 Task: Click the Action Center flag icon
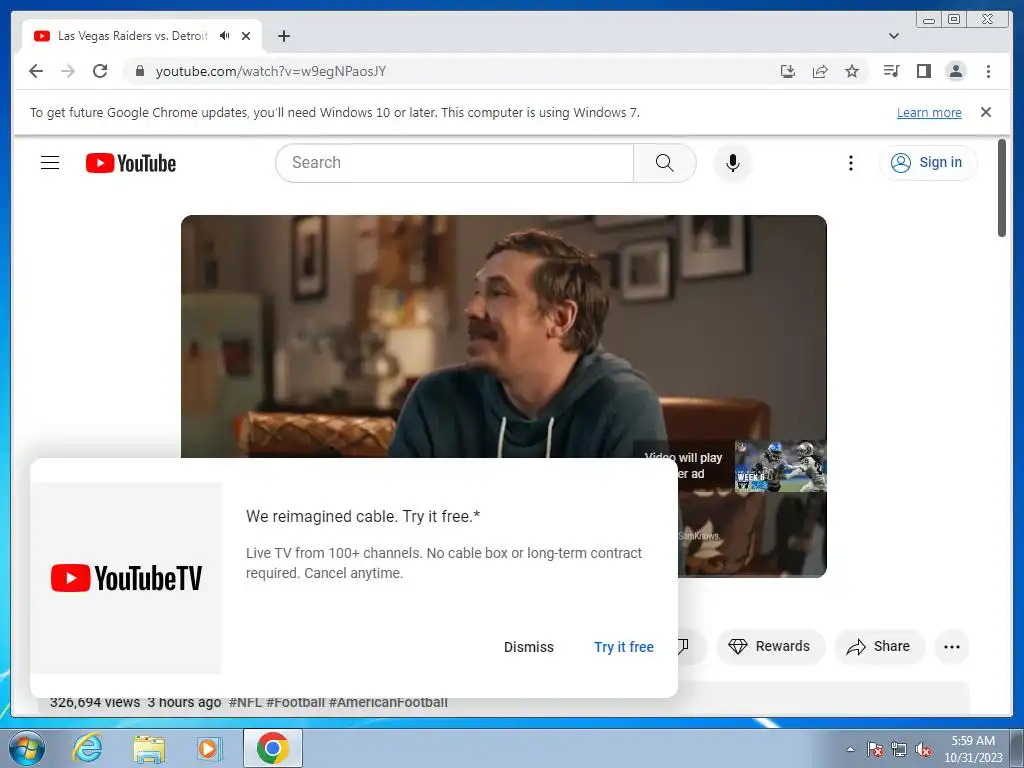[x=875, y=749]
